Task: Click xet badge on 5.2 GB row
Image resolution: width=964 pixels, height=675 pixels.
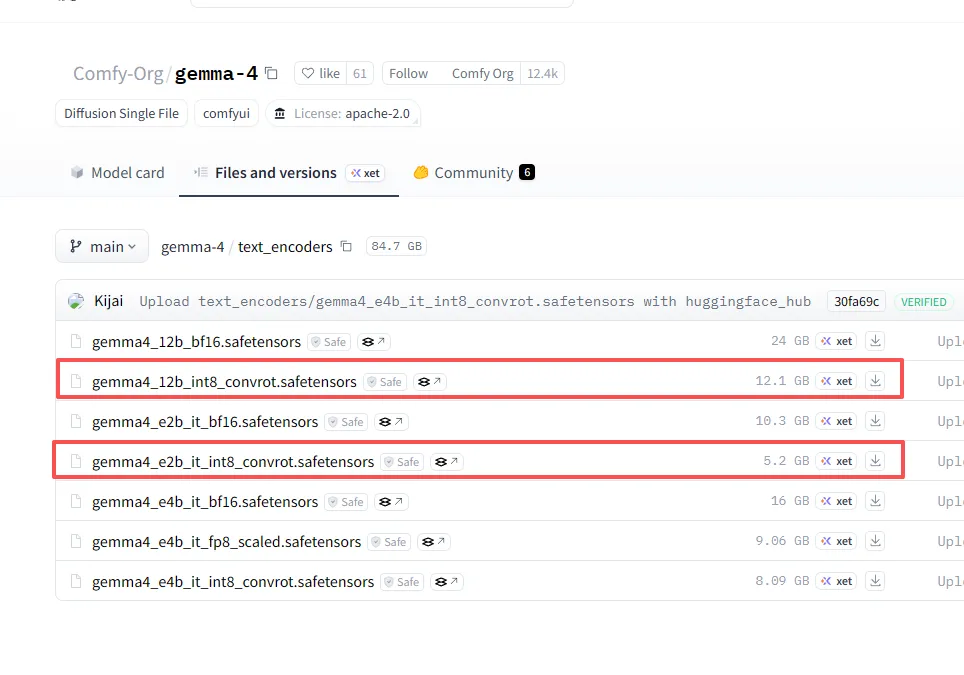Action: click(x=836, y=461)
